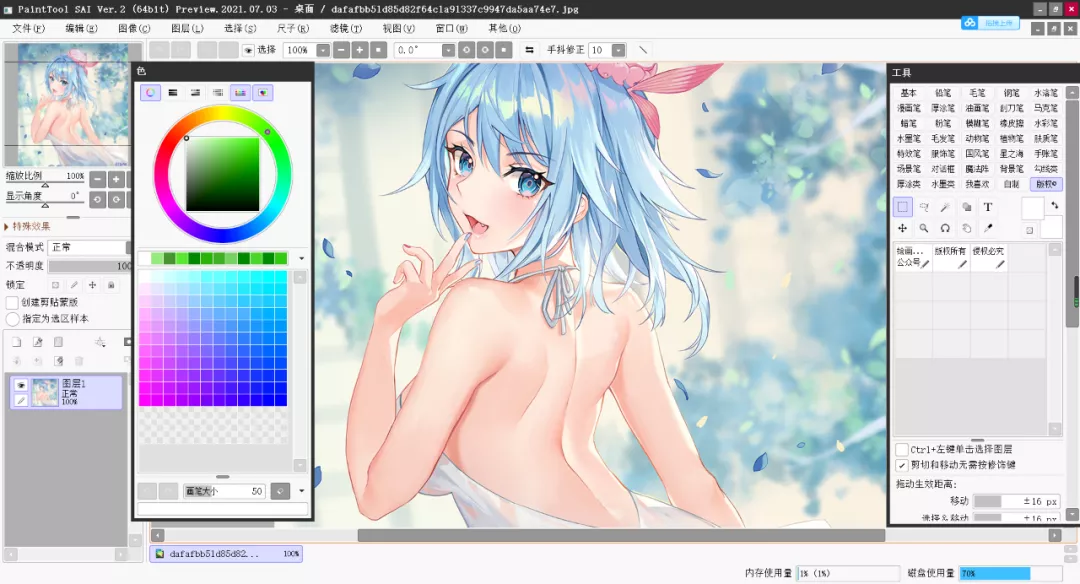Open the 文件 menu
Viewport: 1080px width, 584px height.
pos(28,28)
